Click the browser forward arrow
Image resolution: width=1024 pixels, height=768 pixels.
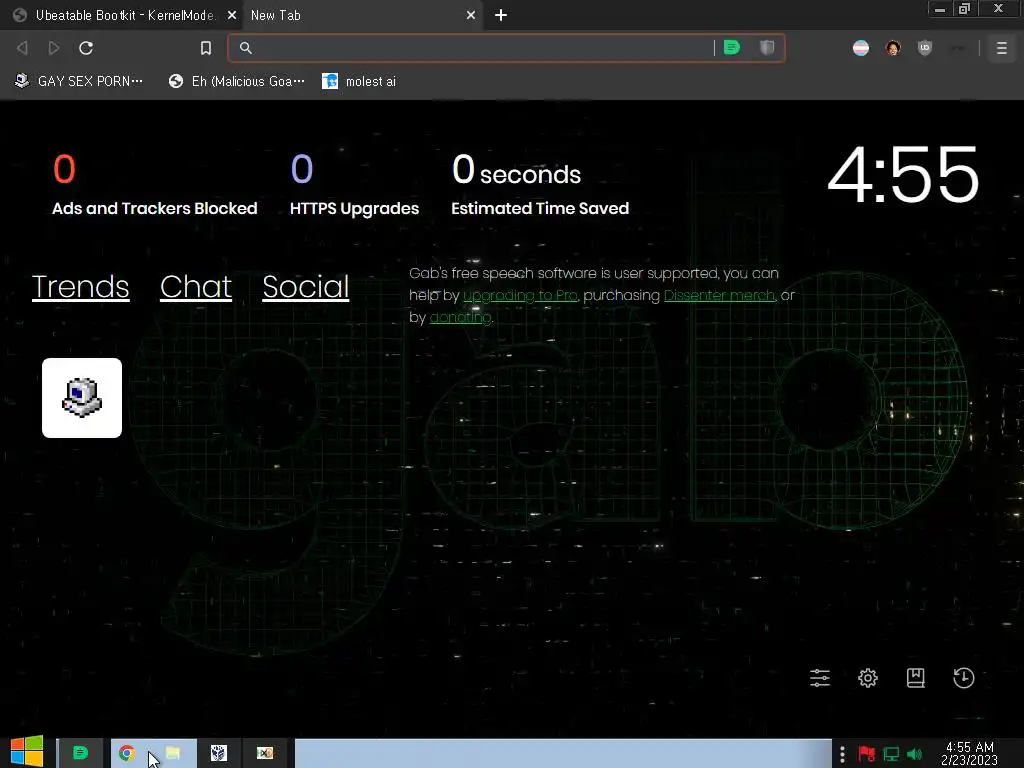(x=54, y=48)
